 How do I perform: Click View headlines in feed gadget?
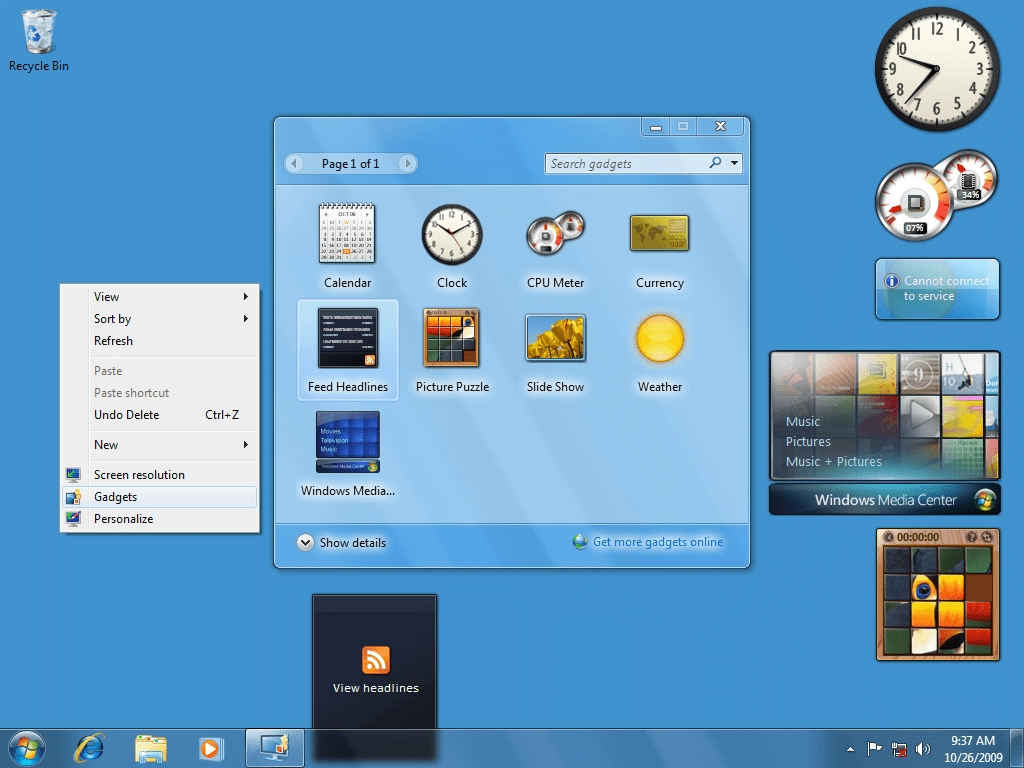(x=376, y=688)
